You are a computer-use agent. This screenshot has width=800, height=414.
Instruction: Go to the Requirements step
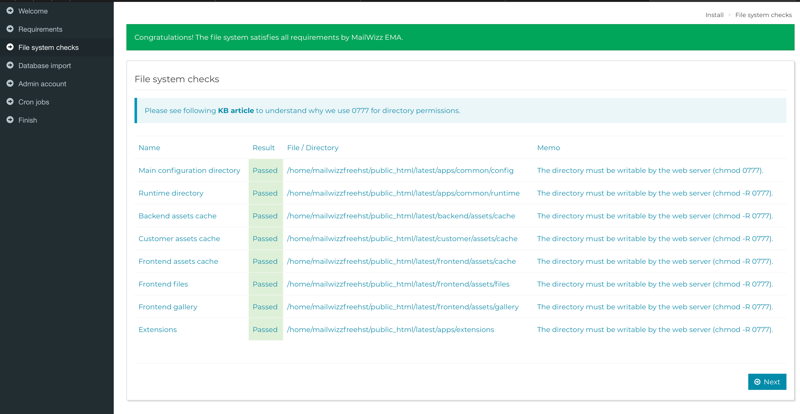tap(57, 29)
